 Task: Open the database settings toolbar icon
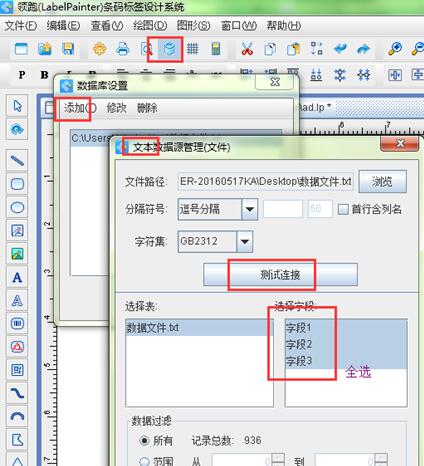(170, 49)
